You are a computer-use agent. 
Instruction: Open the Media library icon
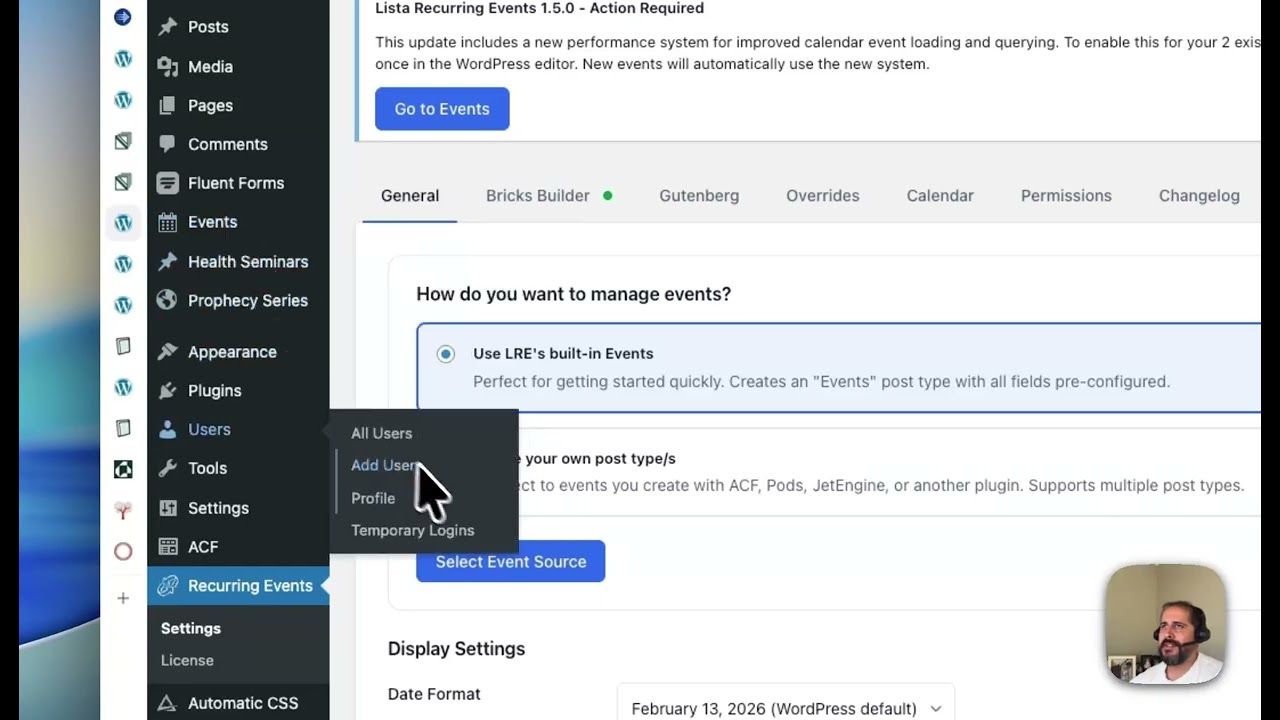pos(168,66)
